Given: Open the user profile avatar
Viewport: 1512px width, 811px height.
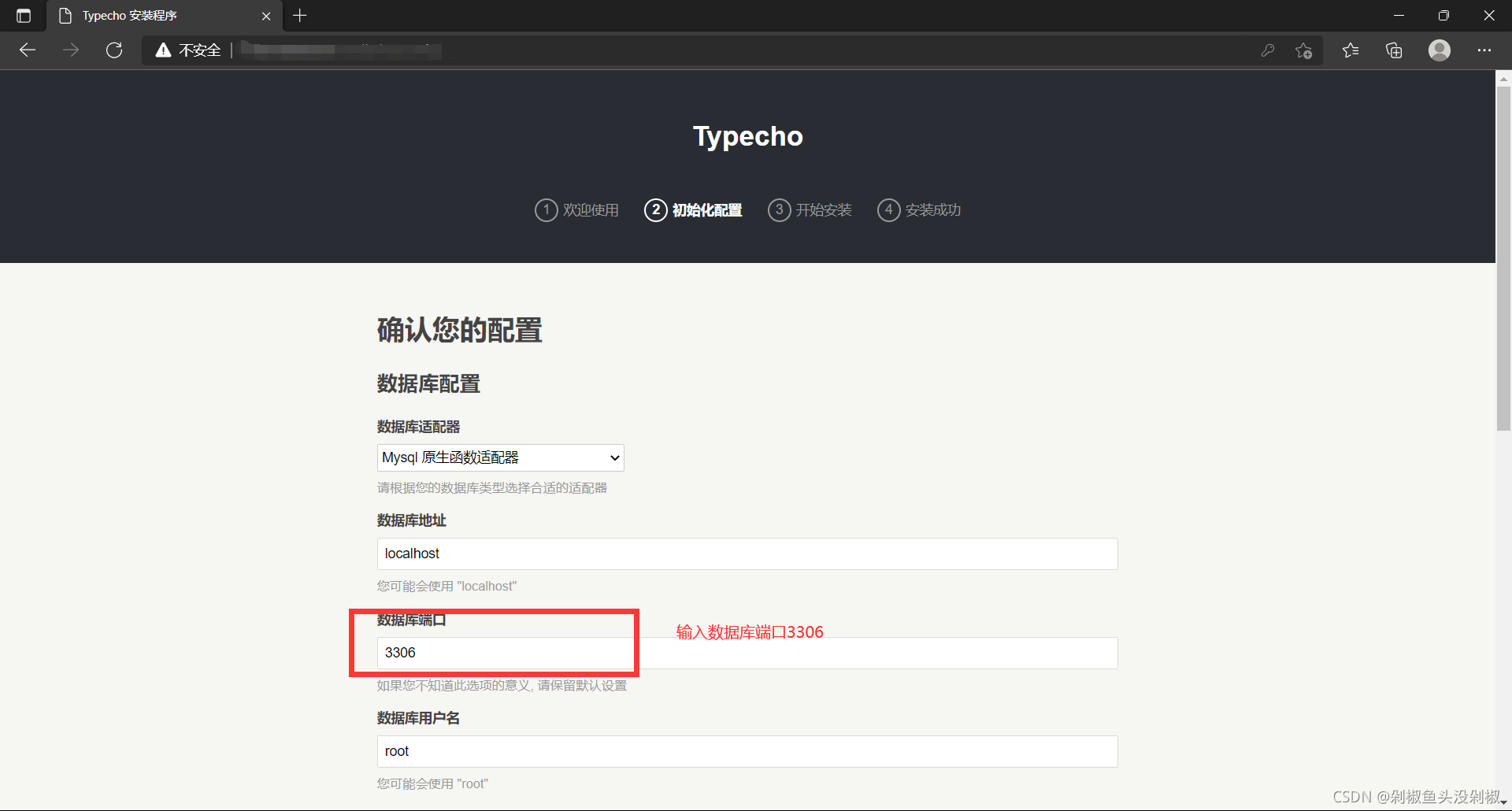Looking at the screenshot, I should click(x=1440, y=50).
